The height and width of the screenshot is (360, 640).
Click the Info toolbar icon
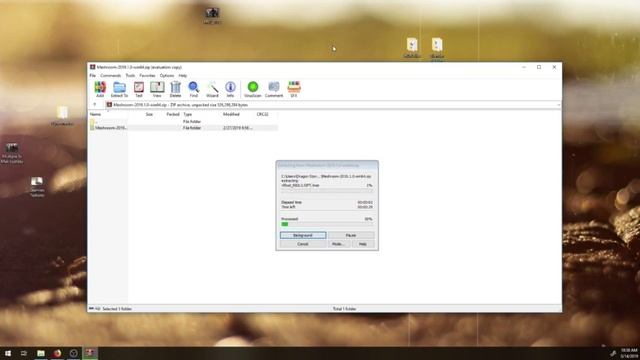tap(230, 89)
